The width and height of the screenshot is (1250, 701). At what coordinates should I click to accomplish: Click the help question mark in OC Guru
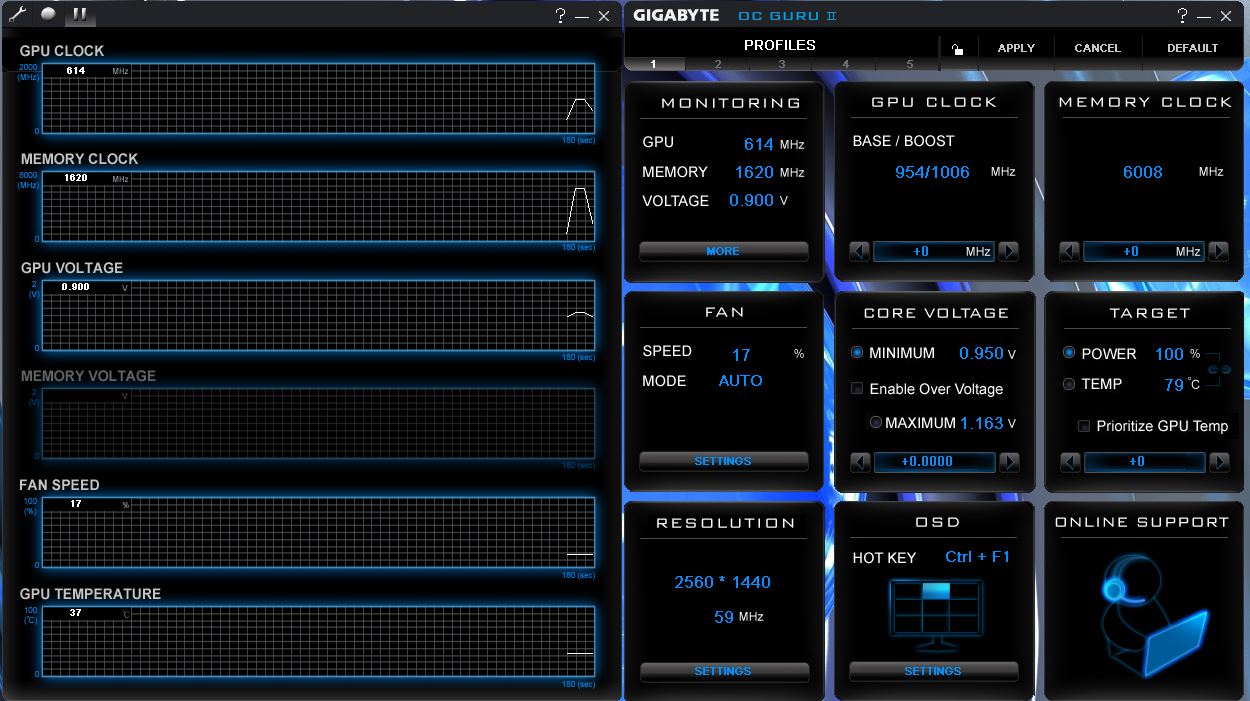tap(1183, 15)
